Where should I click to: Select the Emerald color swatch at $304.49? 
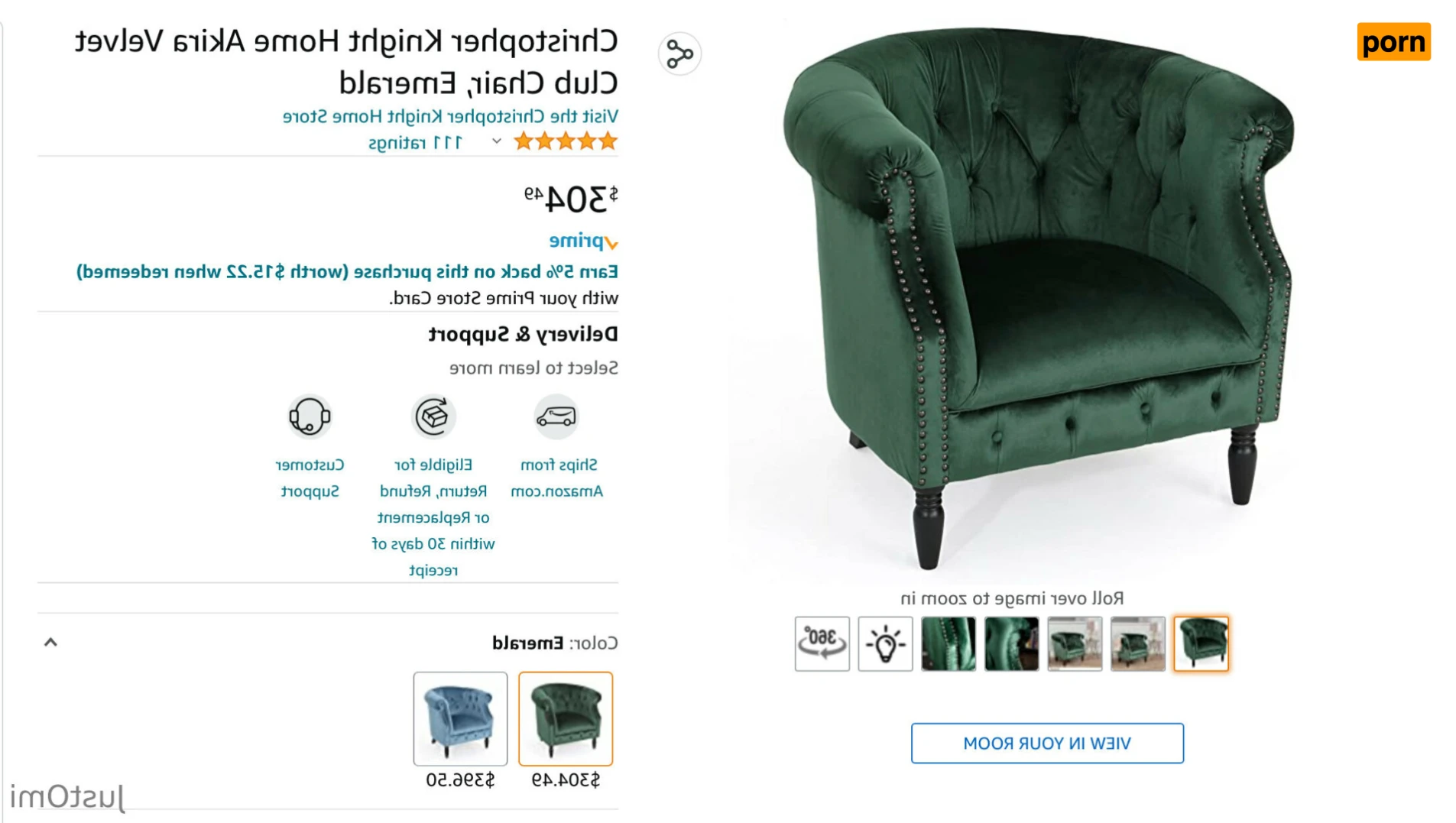pos(566,718)
